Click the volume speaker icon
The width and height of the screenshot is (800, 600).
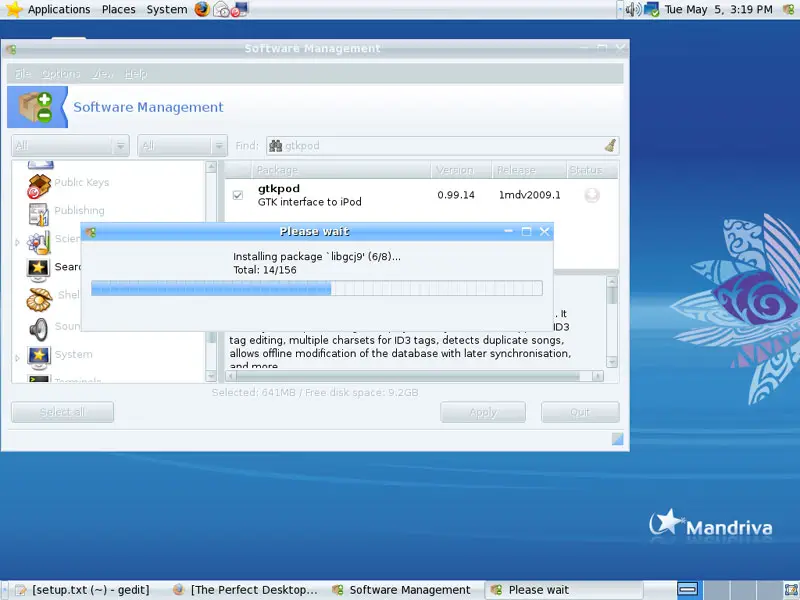[x=633, y=9]
